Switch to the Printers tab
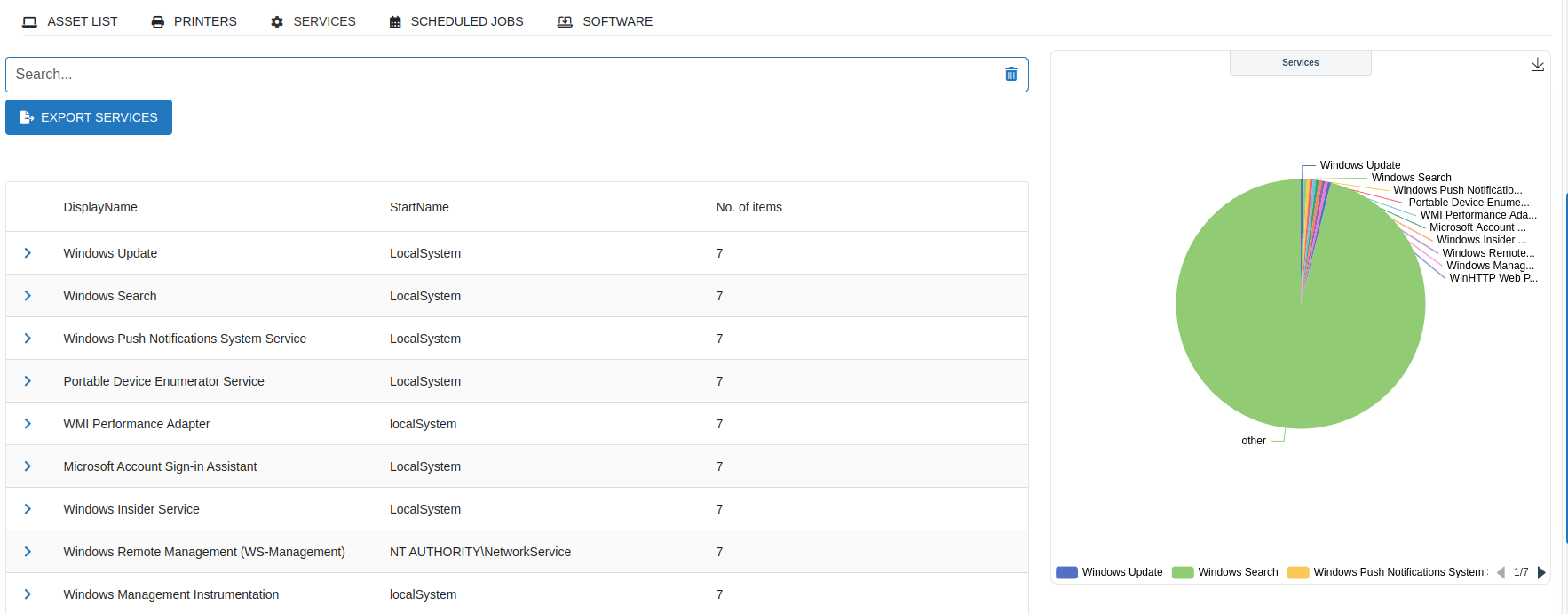 click(194, 21)
